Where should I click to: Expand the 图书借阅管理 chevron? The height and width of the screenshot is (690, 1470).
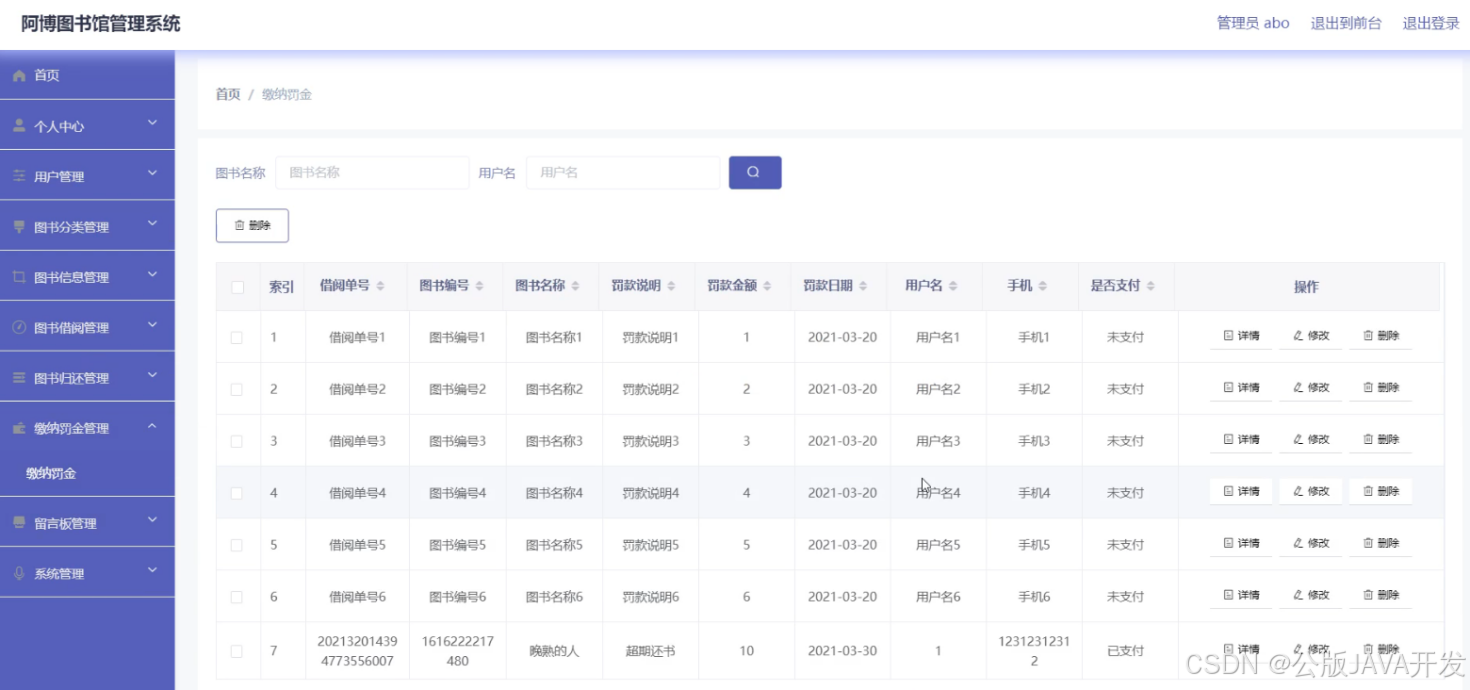152,324
